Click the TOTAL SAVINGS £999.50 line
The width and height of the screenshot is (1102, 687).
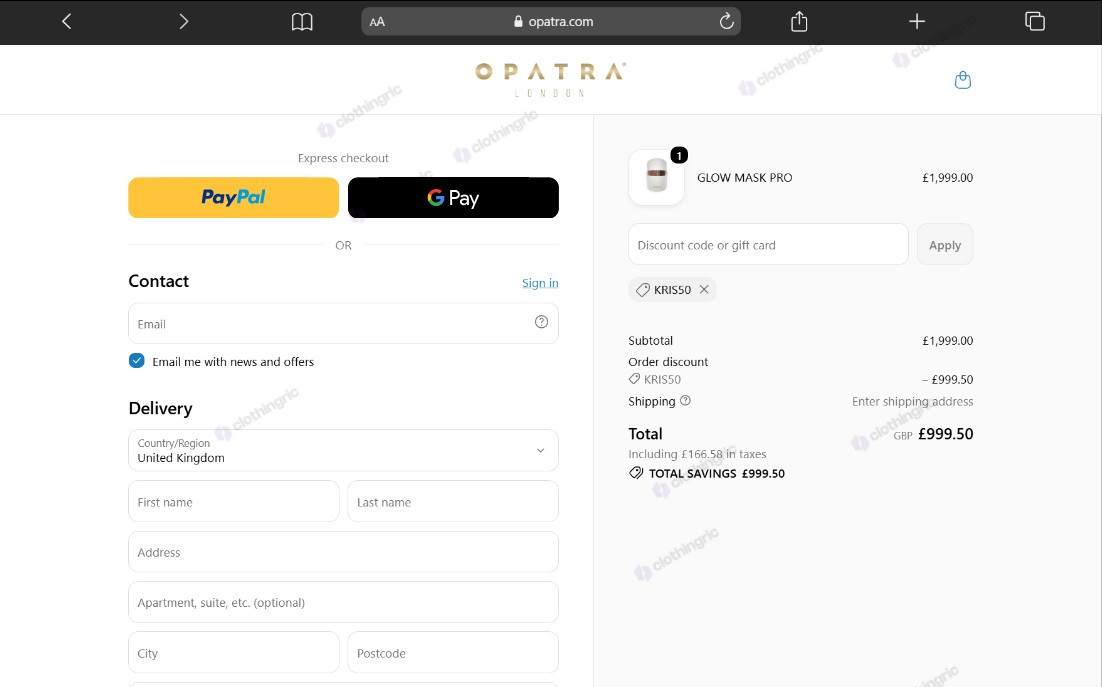click(x=707, y=473)
